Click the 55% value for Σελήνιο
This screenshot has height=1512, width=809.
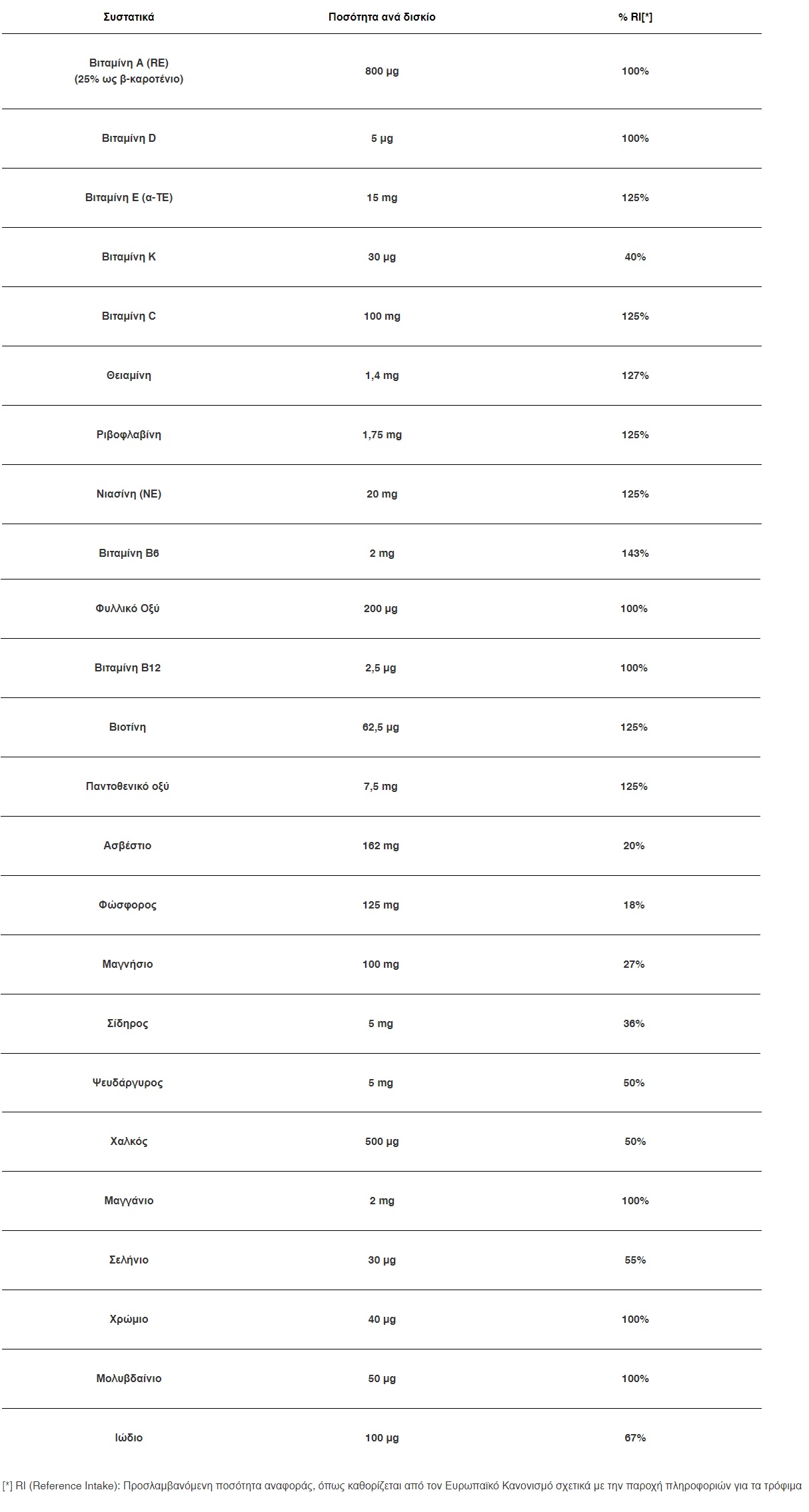pyautogui.click(x=635, y=1260)
